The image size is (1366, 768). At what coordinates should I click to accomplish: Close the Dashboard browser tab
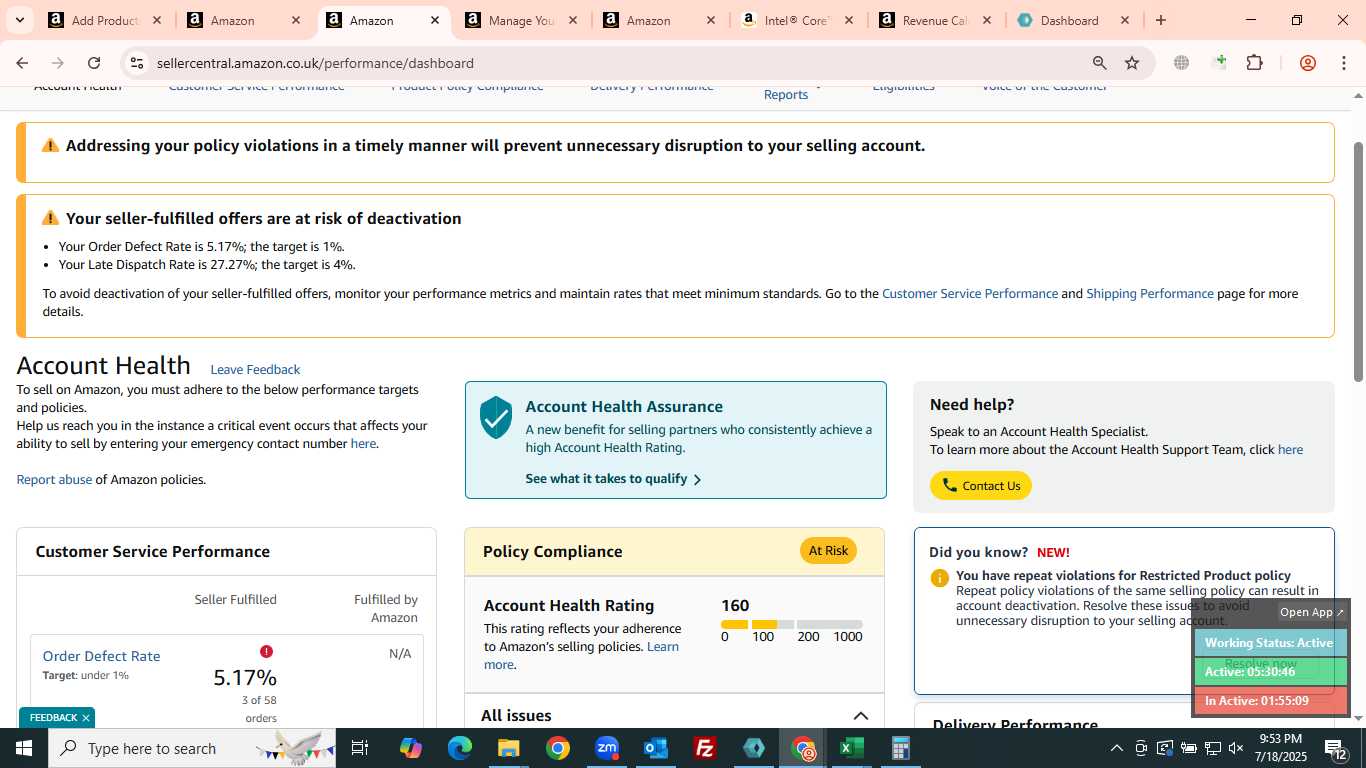click(1125, 20)
